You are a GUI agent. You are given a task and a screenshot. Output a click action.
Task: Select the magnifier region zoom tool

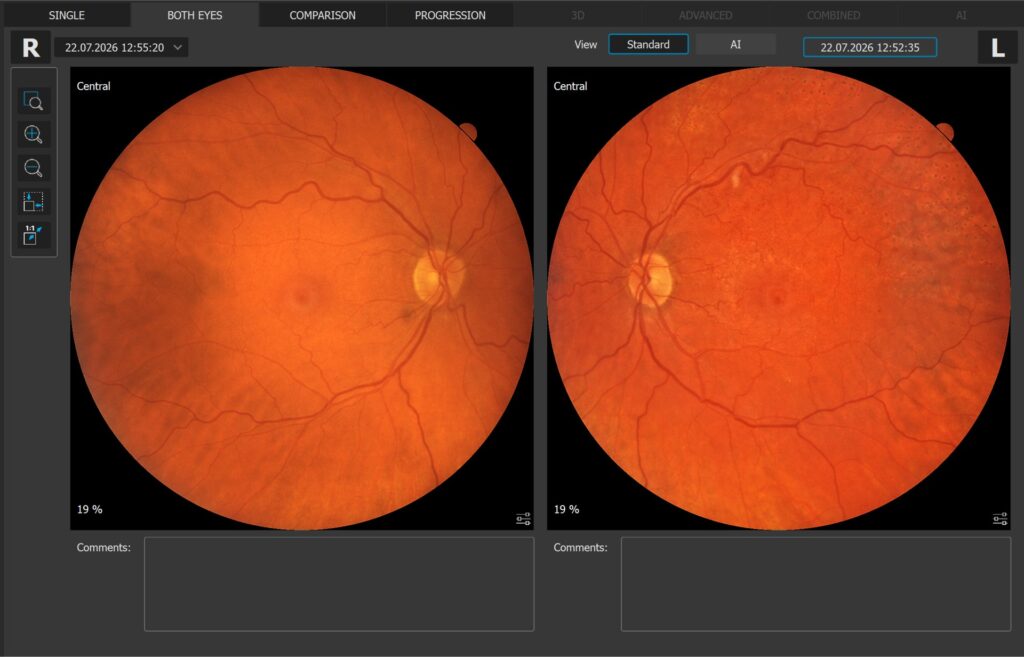(33, 101)
